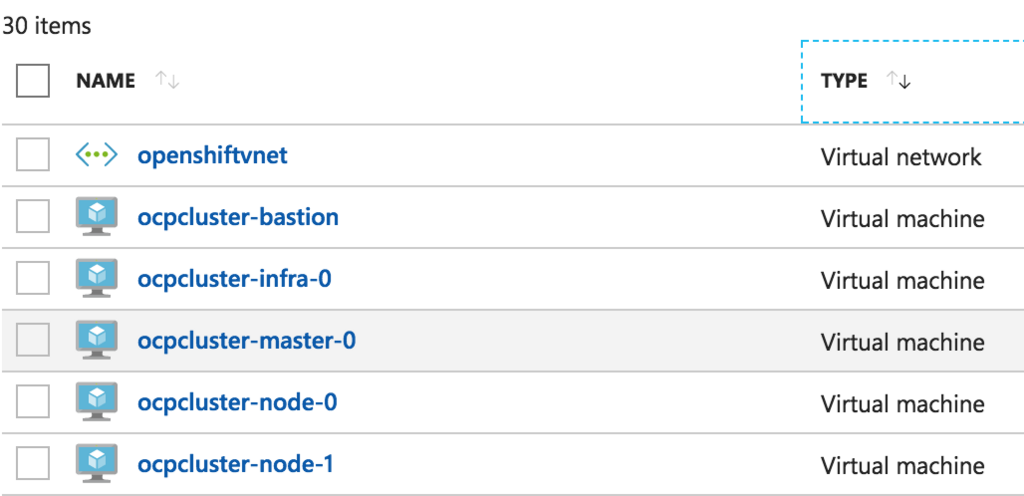Check the box for openshiftvnet row
This screenshot has width=1024, height=496.
tap(33, 155)
